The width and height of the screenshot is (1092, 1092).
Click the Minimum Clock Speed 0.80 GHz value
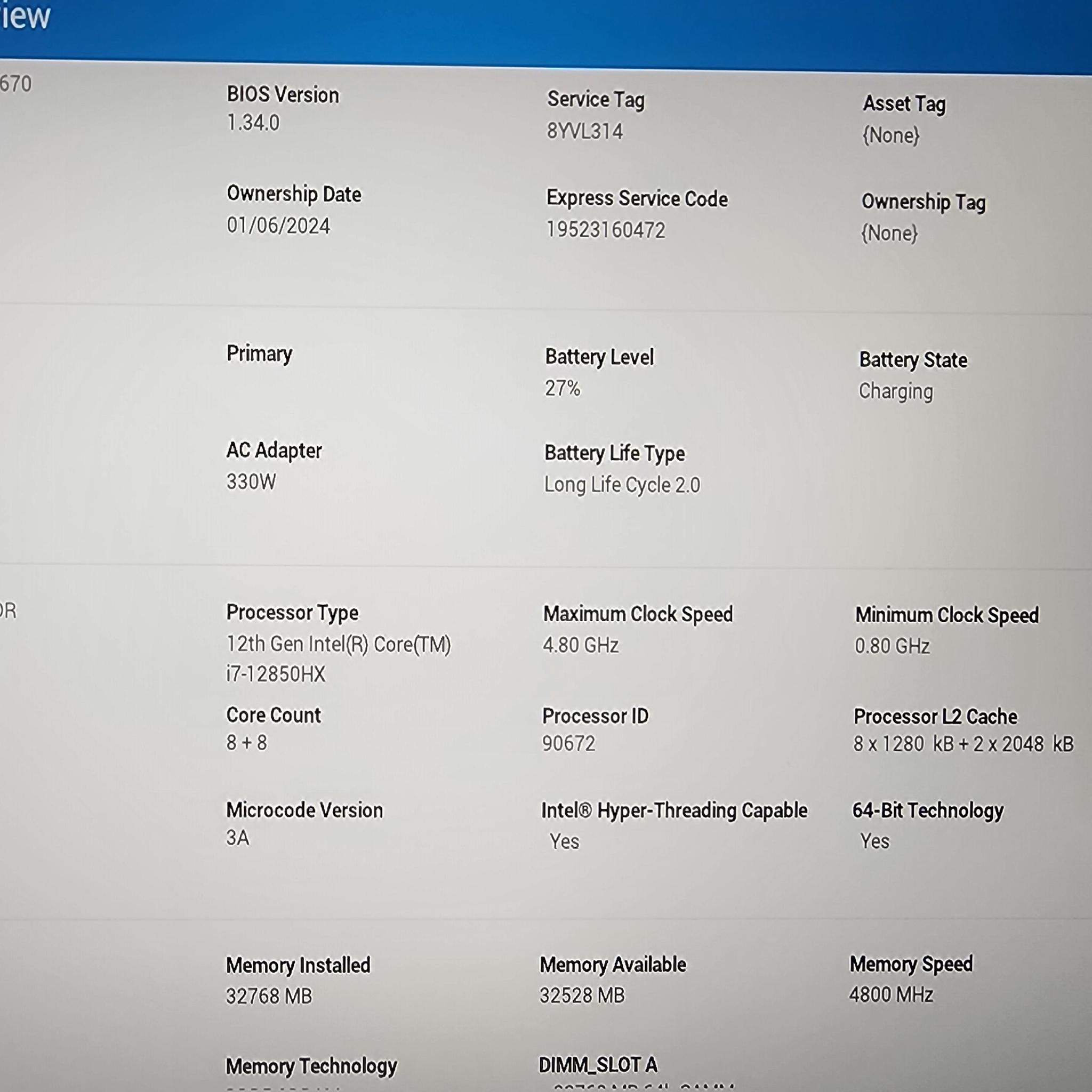pyautogui.click(x=892, y=646)
